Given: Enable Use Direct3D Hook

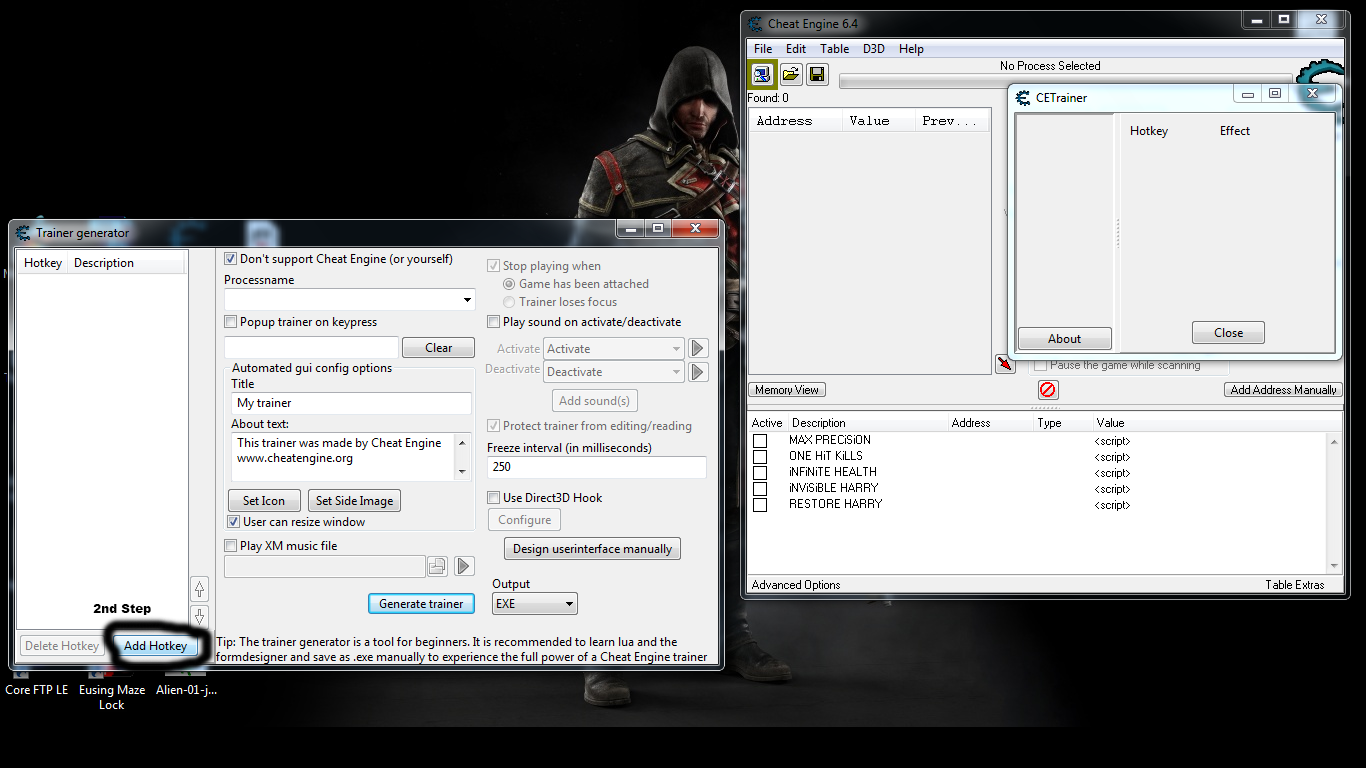Looking at the screenshot, I should tap(493, 497).
